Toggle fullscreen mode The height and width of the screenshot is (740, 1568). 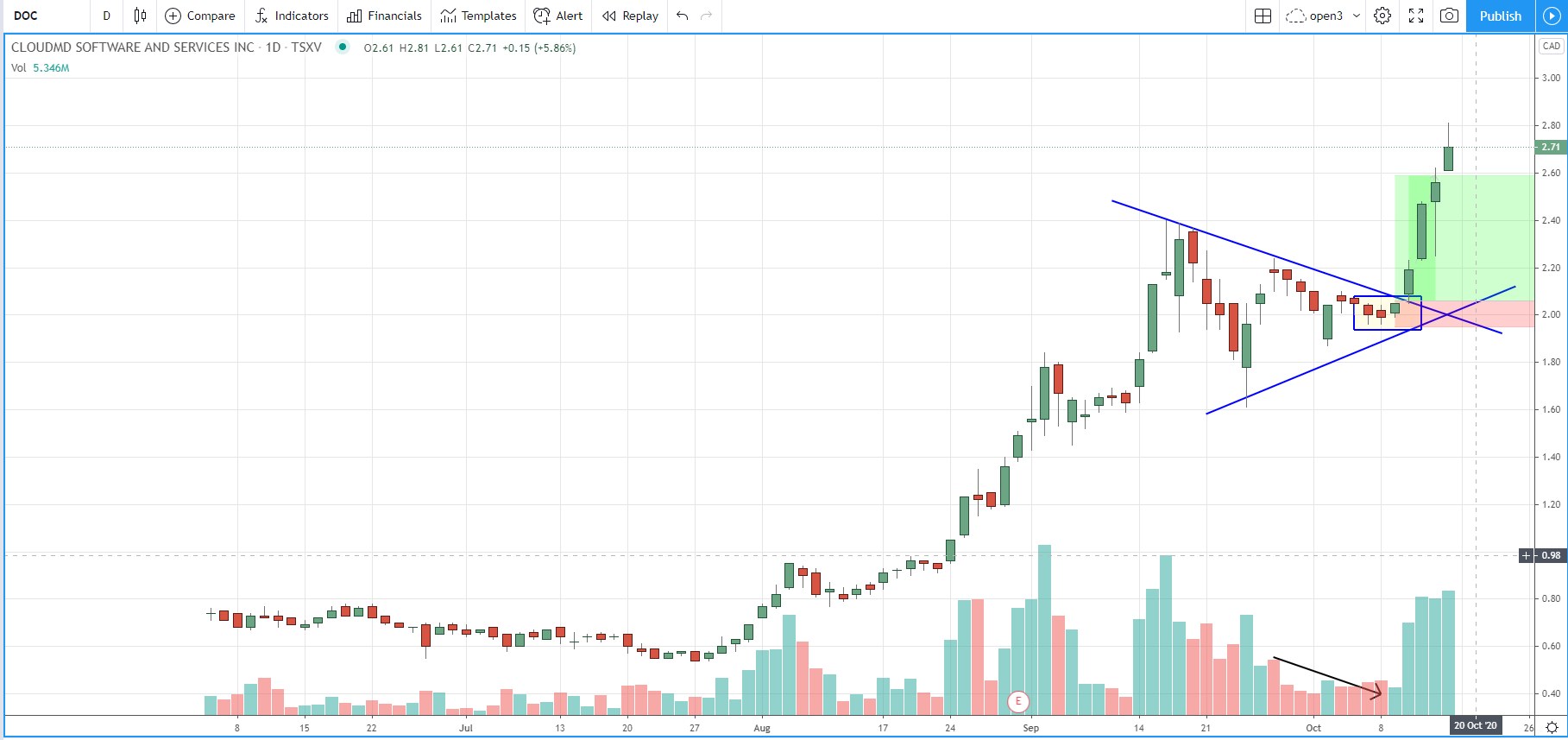(x=1416, y=16)
